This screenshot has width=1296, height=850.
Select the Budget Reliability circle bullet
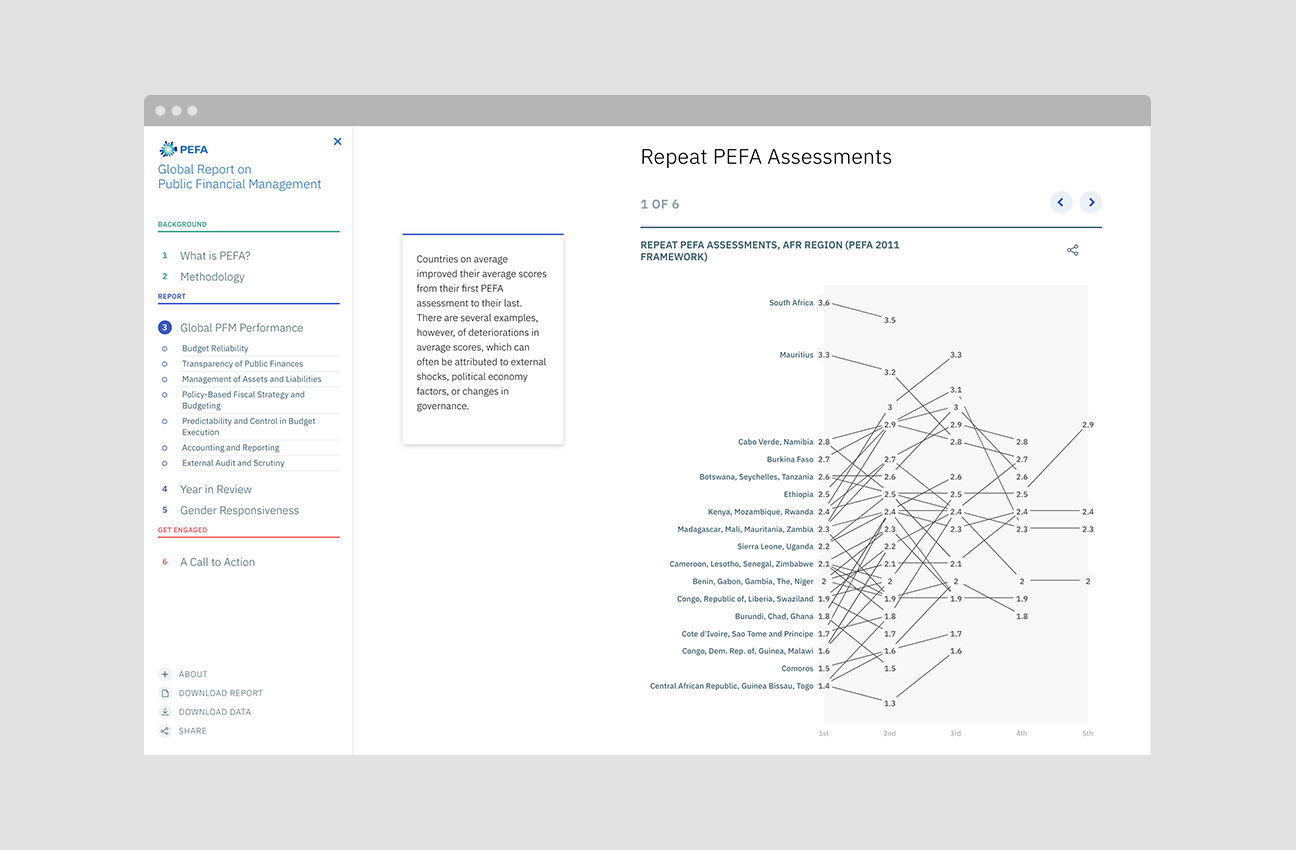(165, 349)
